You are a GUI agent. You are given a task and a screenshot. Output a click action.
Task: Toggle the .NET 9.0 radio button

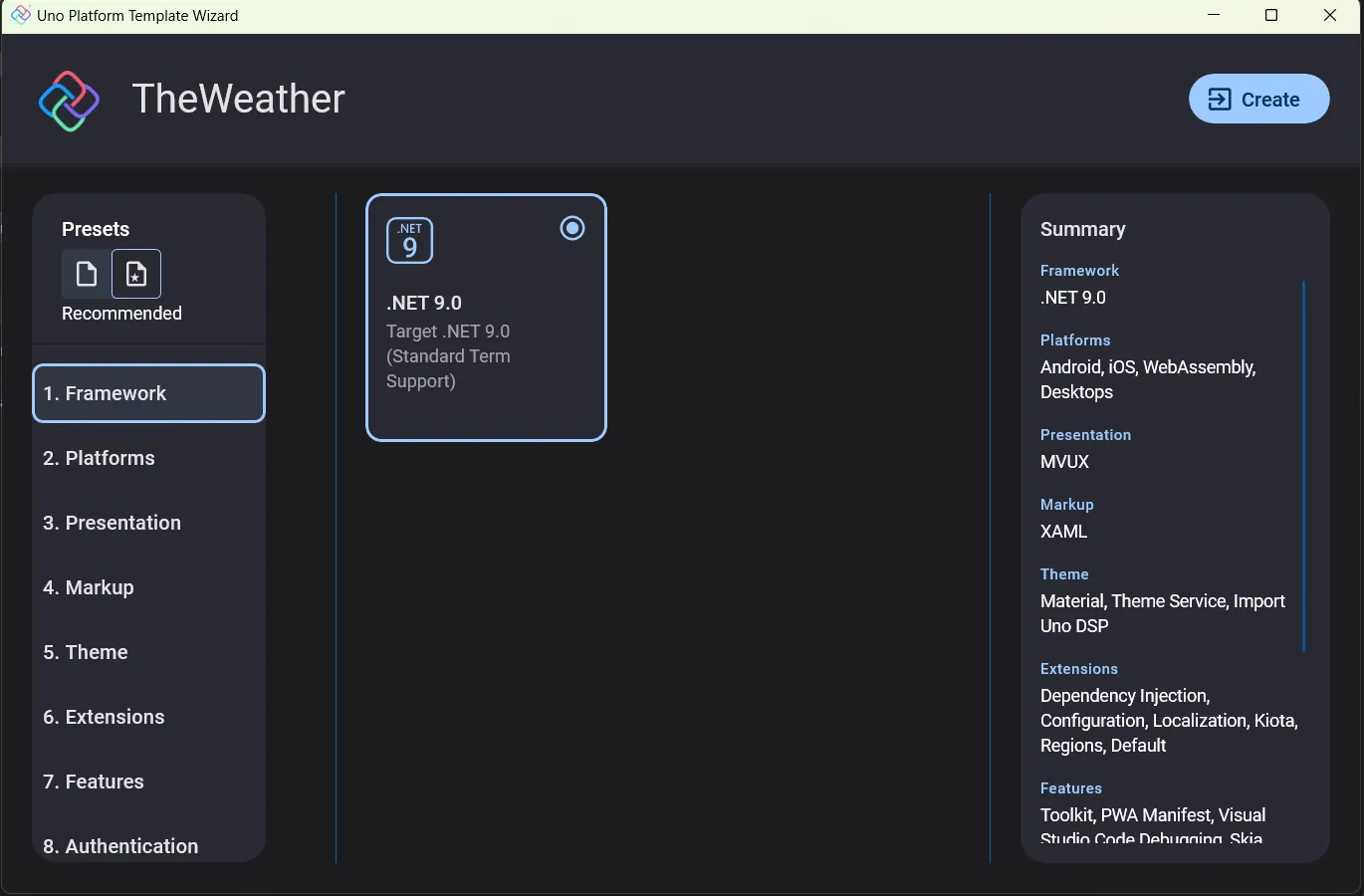tap(572, 228)
